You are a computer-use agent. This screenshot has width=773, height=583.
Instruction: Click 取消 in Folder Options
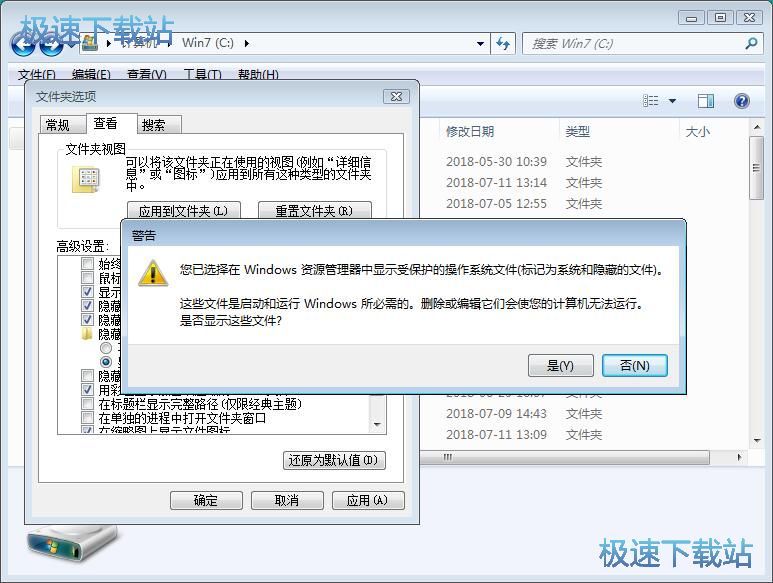[287, 500]
